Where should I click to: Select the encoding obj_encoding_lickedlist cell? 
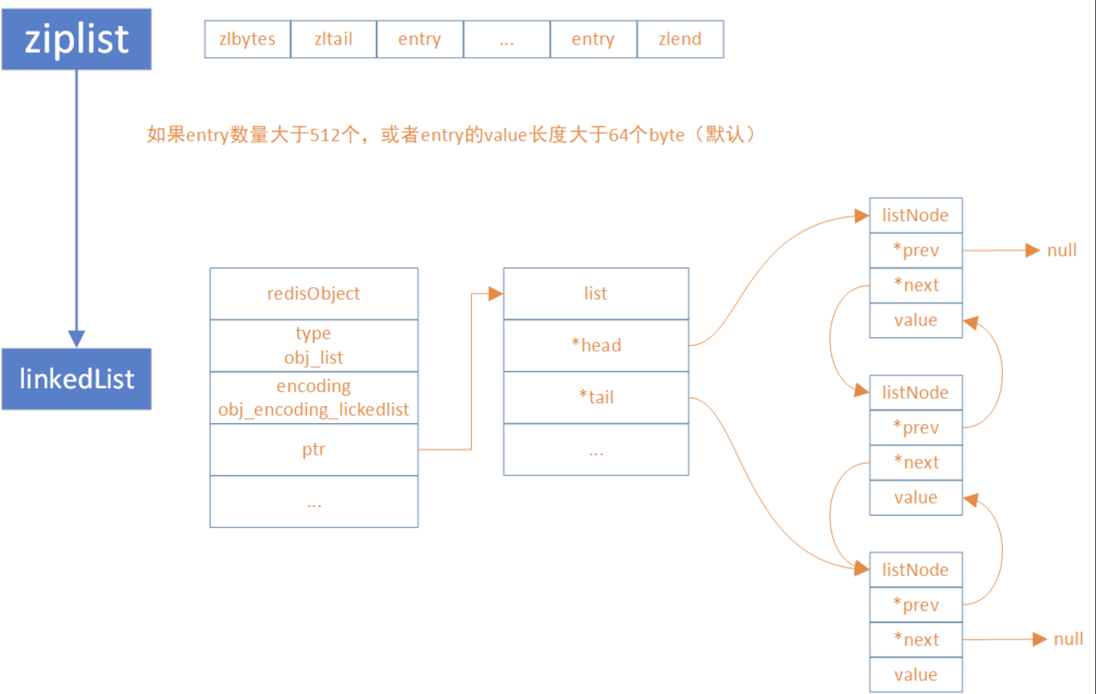pyautogui.click(x=313, y=397)
